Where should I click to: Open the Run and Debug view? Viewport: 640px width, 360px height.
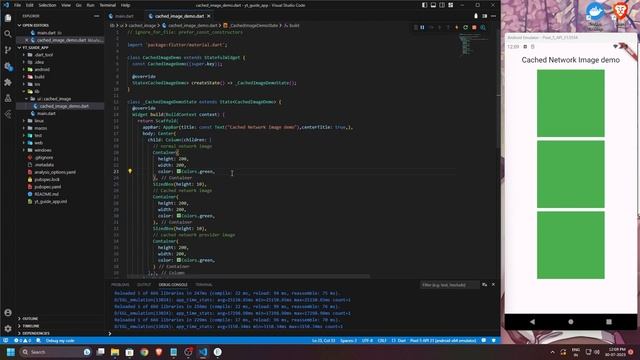coord(8,66)
